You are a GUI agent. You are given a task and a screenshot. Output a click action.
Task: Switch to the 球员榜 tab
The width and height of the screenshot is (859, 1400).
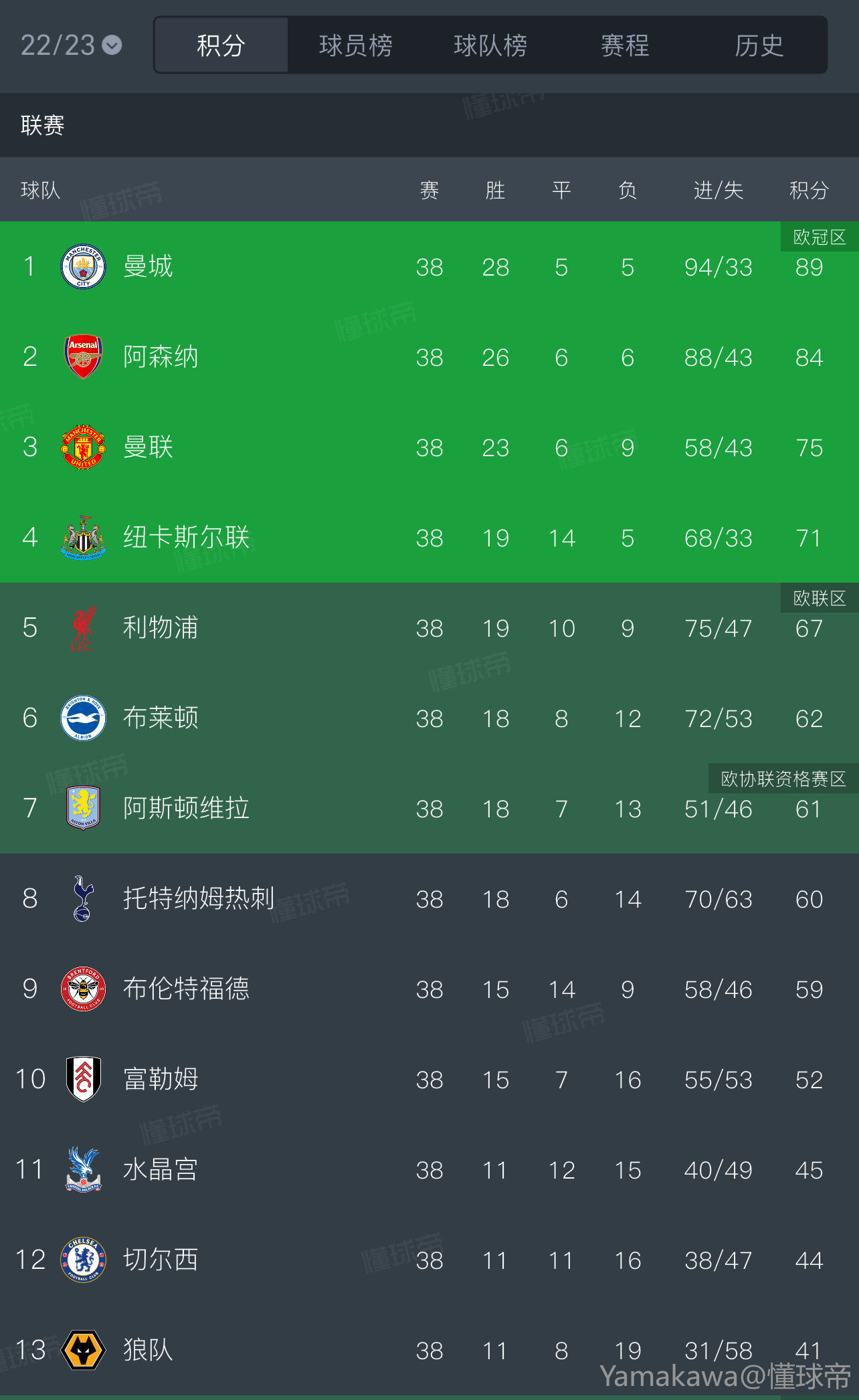355,45
